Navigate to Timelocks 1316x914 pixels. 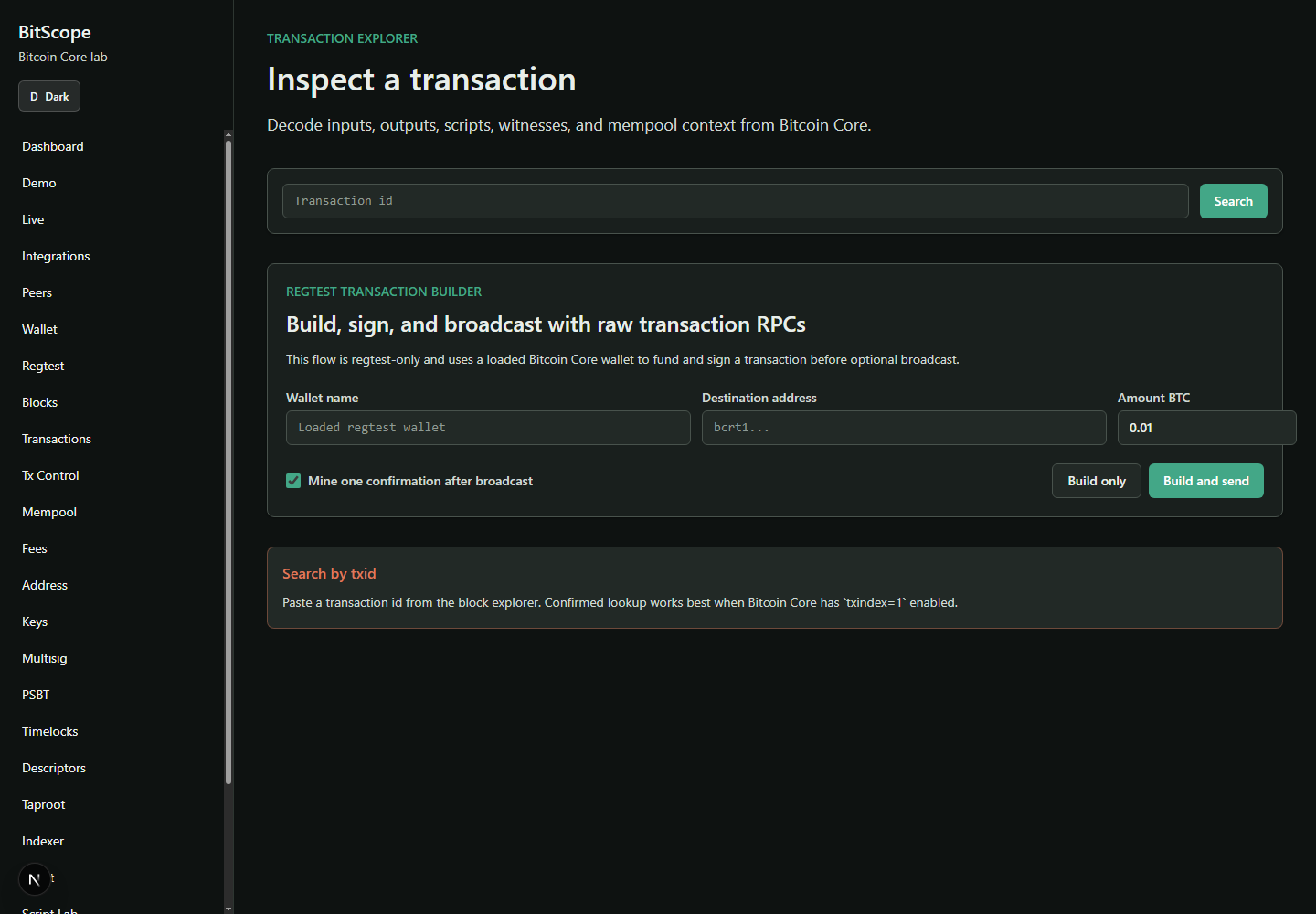[50, 731]
